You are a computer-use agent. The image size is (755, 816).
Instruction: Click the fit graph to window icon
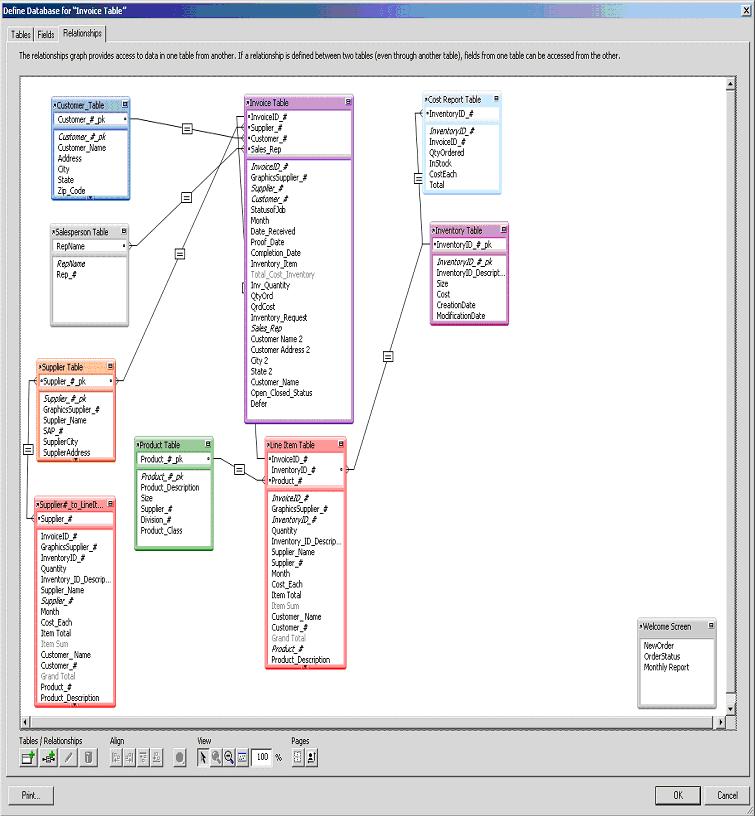pyautogui.click(x=242, y=758)
